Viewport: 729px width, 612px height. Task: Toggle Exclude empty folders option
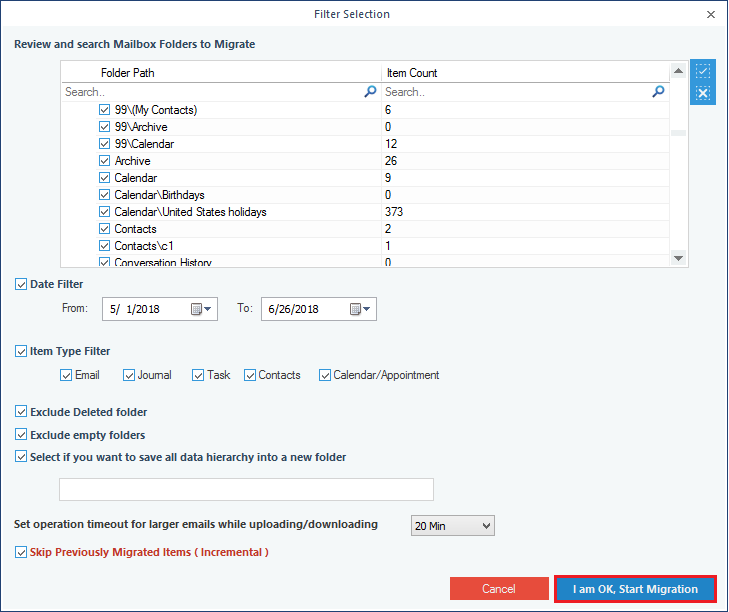click(21, 434)
